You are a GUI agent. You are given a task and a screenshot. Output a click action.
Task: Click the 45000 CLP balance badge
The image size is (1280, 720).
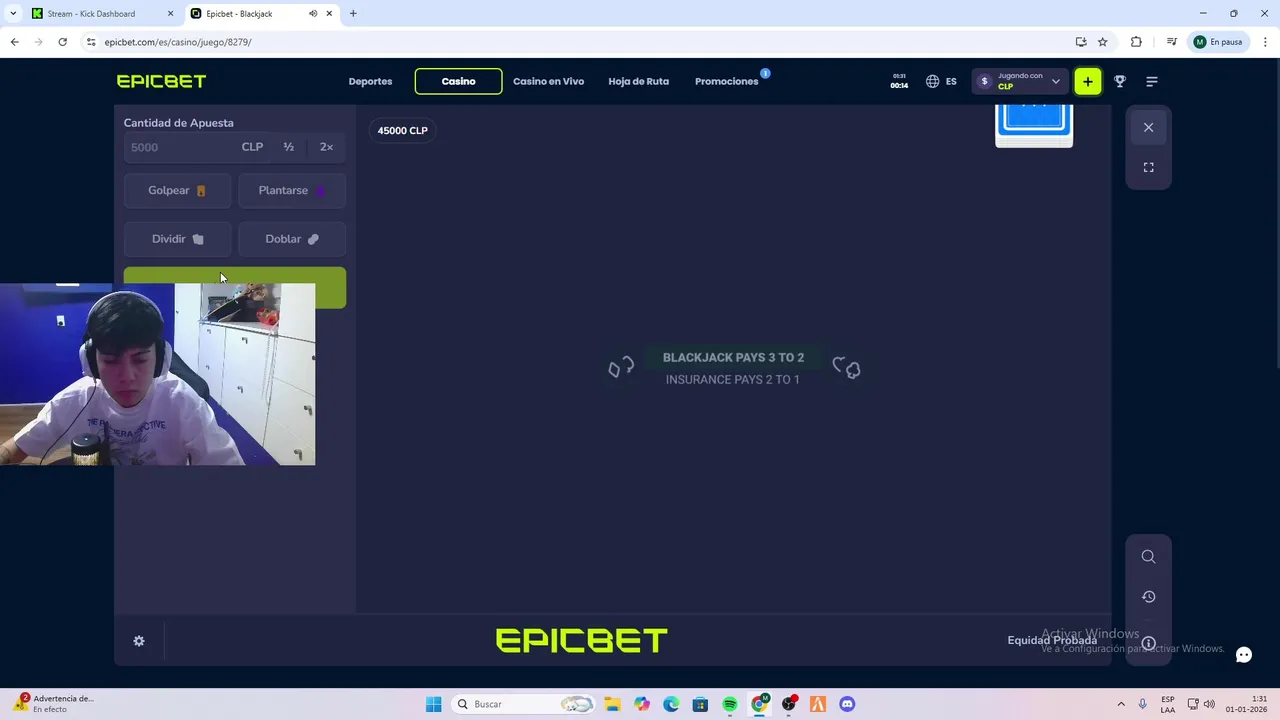[x=402, y=130]
